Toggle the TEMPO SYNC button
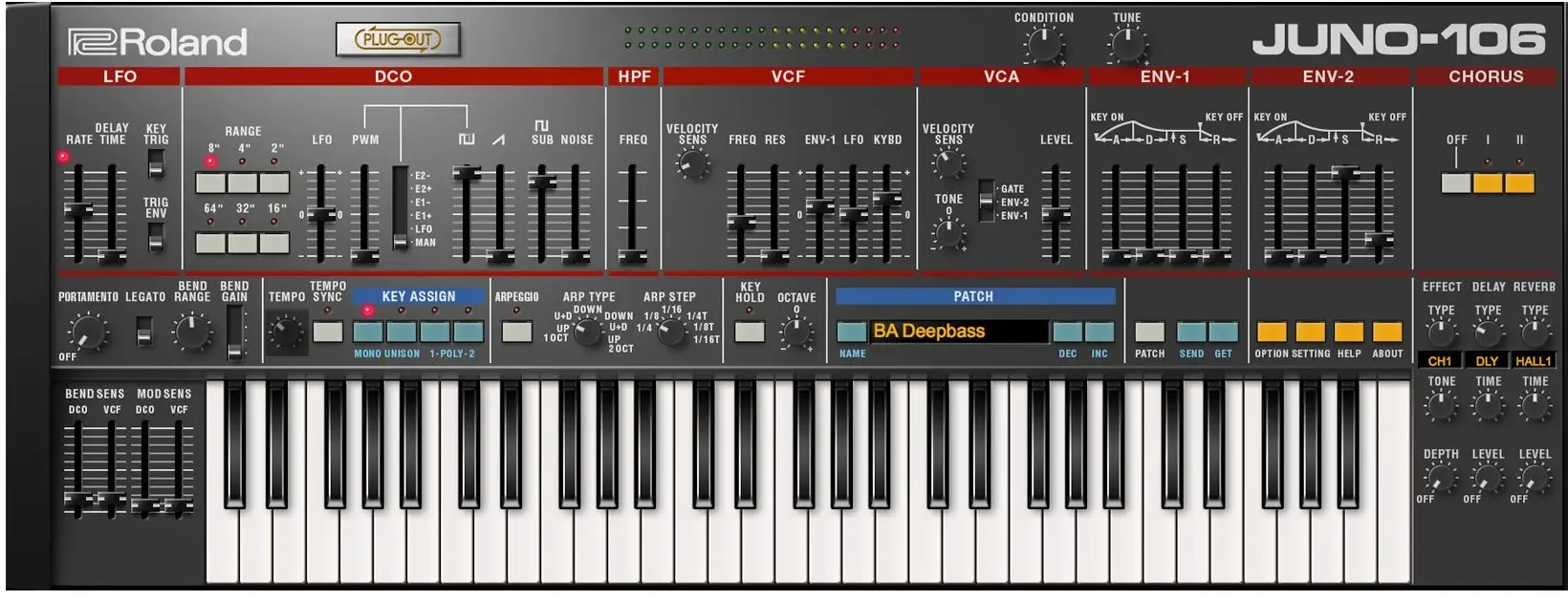This screenshot has width=1568, height=601. point(327,332)
